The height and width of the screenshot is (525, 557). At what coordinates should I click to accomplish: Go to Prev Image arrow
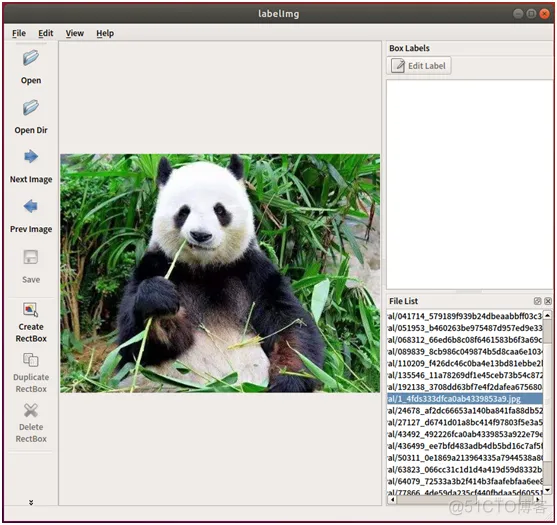(31, 206)
